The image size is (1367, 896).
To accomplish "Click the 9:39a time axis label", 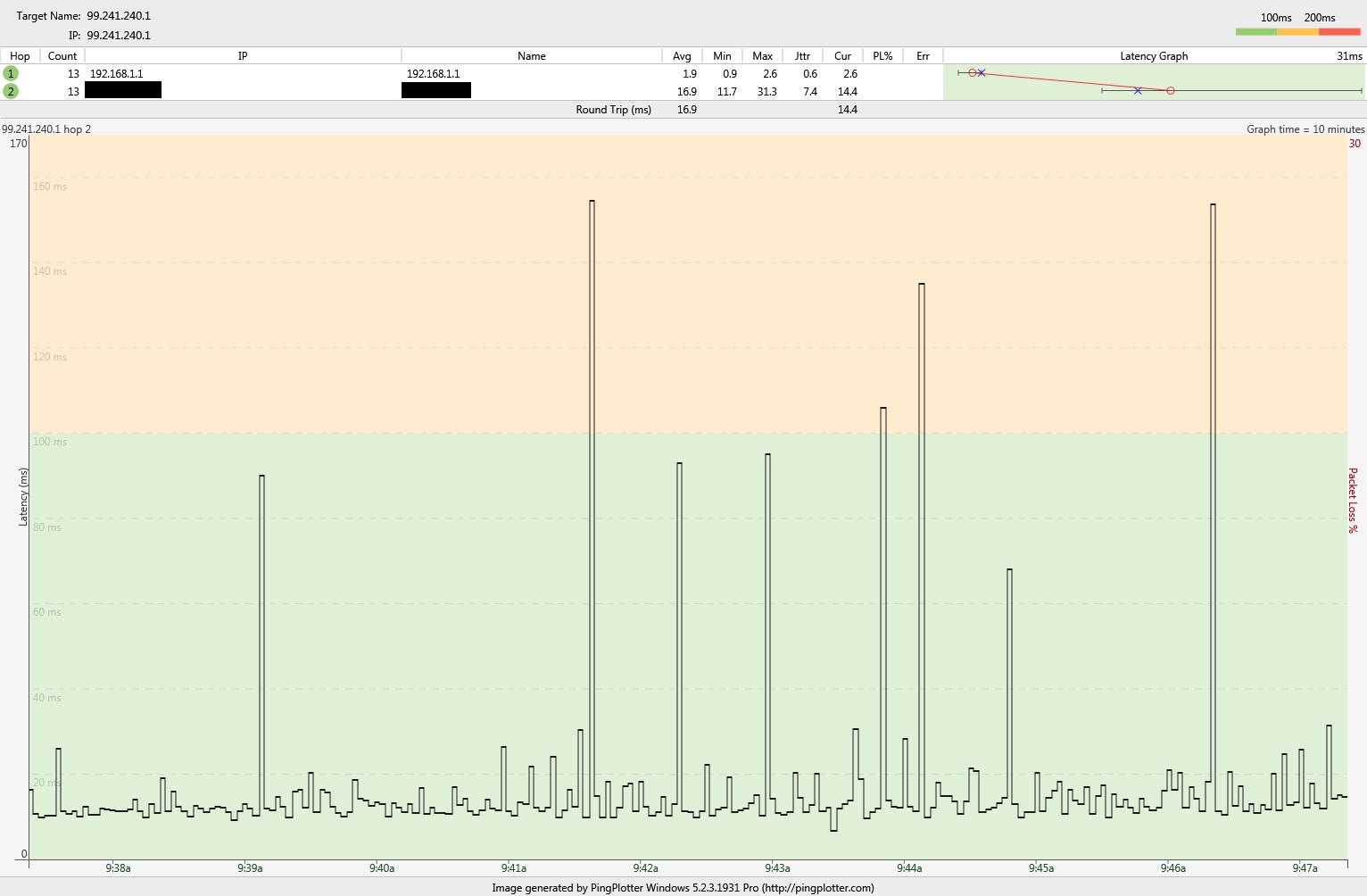I will pyautogui.click(x=250, y=868).
